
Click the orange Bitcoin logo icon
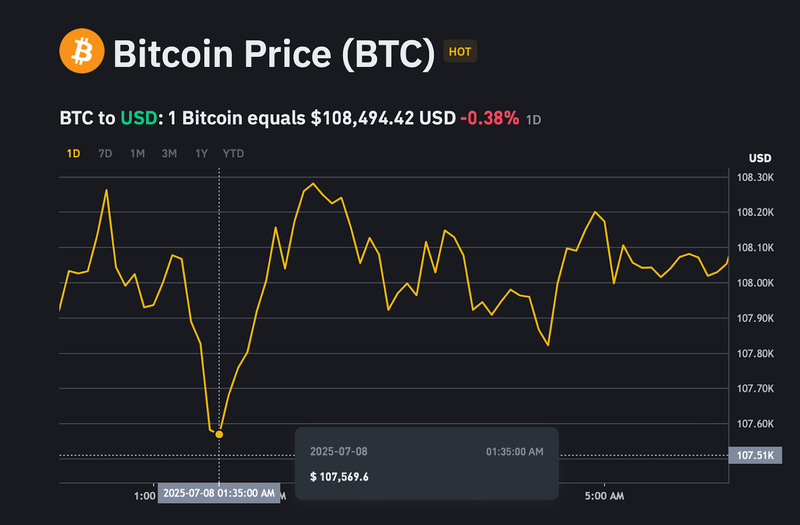point(82,51)
